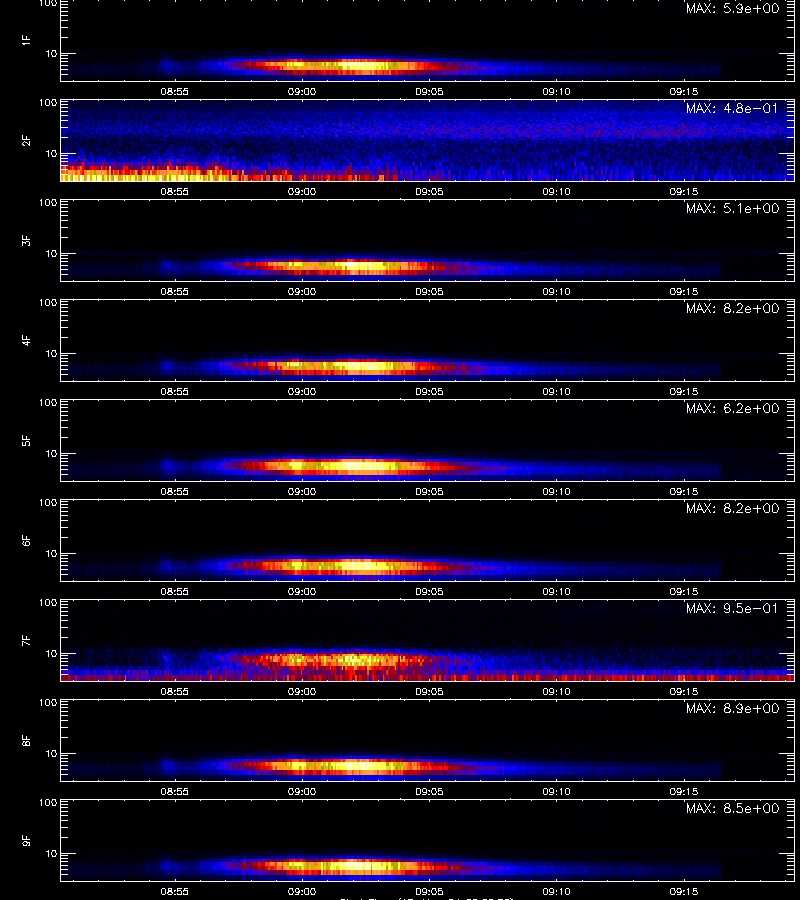The width and height of the screenshot is (800, 900).
Task: Click the 9F panel label
Action: 26,841
